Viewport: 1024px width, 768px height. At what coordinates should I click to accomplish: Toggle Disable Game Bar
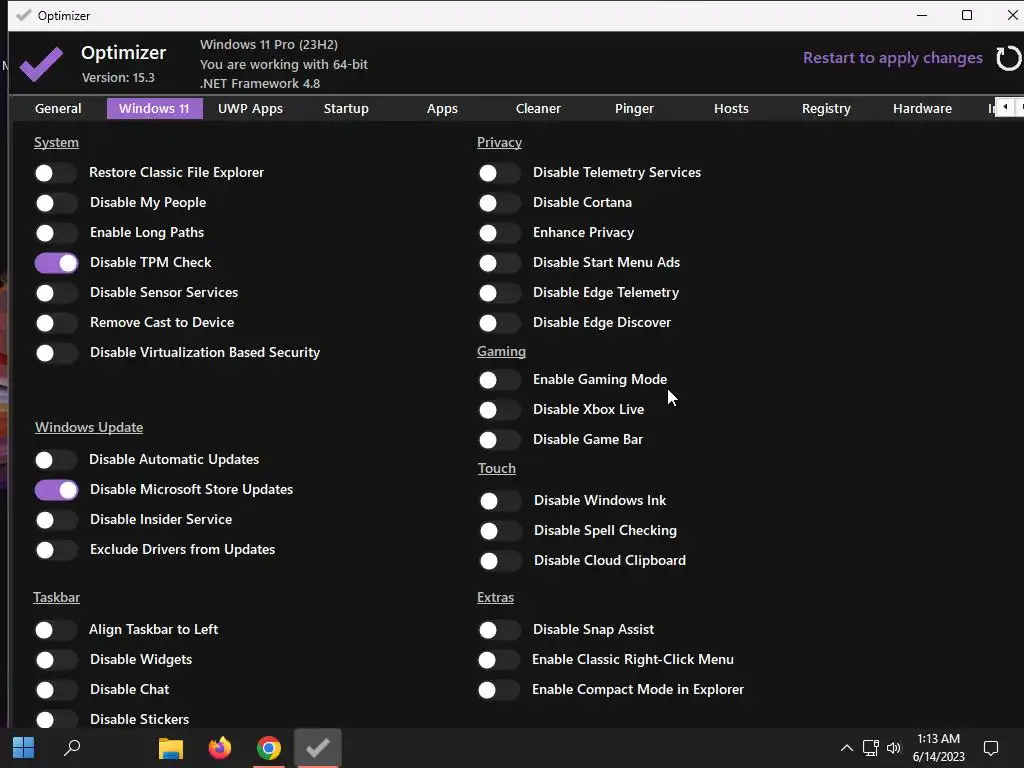(x=500, y=440)
